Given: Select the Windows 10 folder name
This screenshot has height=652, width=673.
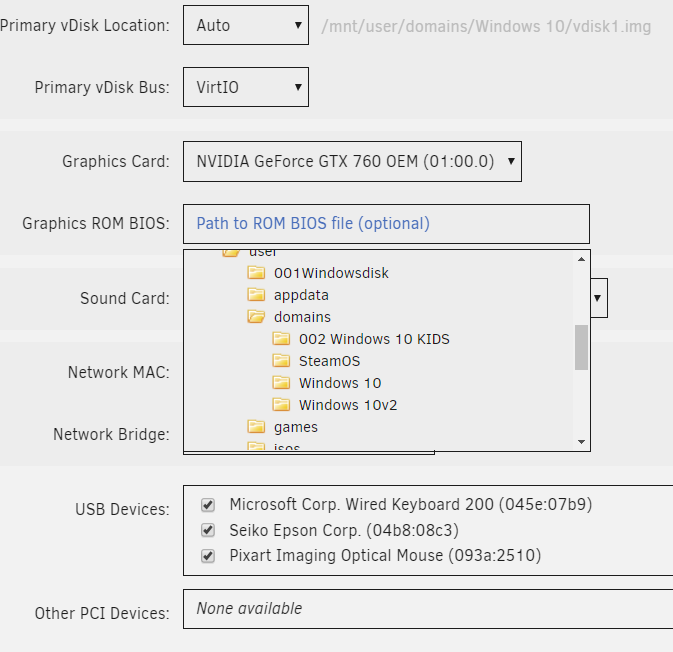Looking at the screenshot, I should 340,383.
